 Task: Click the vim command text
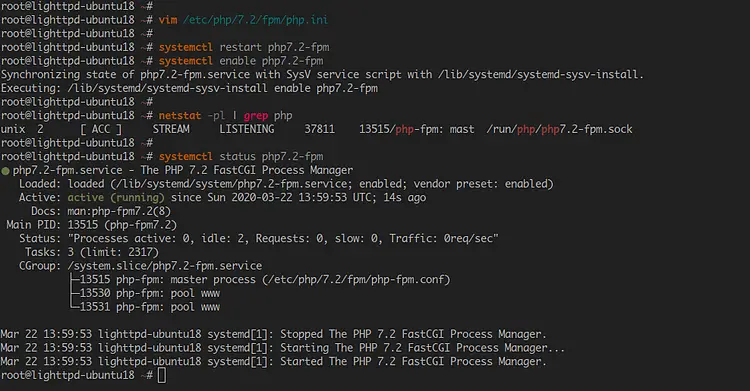168,20
